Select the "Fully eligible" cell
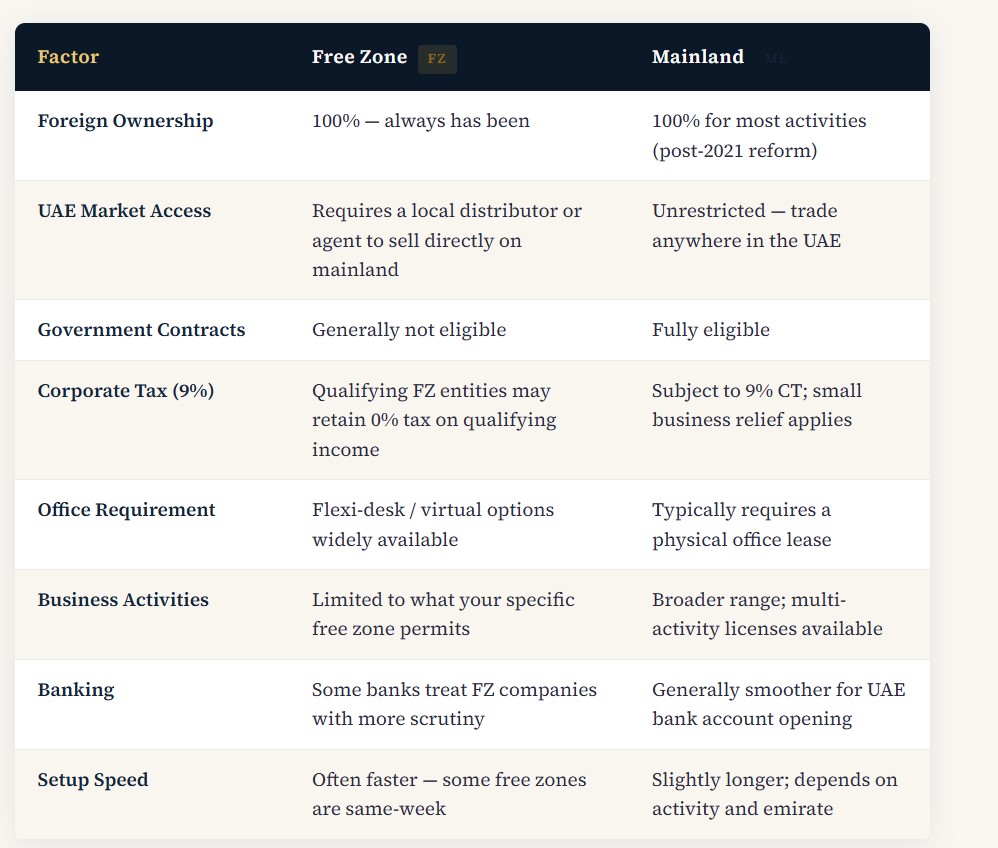This screenshot has width=998, height=848. tap(710, 330)
